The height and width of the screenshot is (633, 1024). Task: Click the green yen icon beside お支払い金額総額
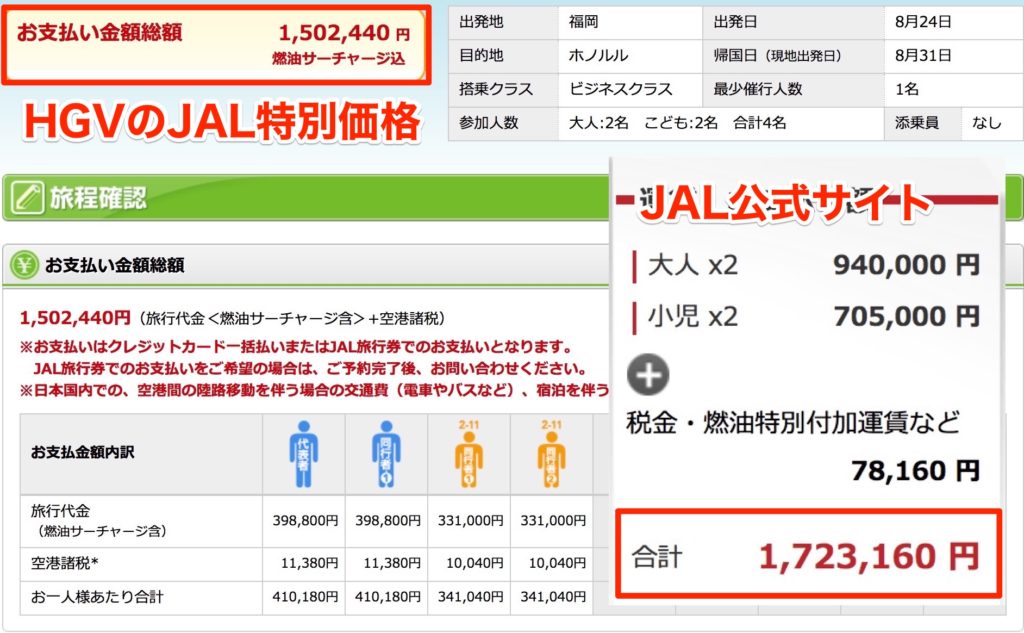tap(24, 265)
